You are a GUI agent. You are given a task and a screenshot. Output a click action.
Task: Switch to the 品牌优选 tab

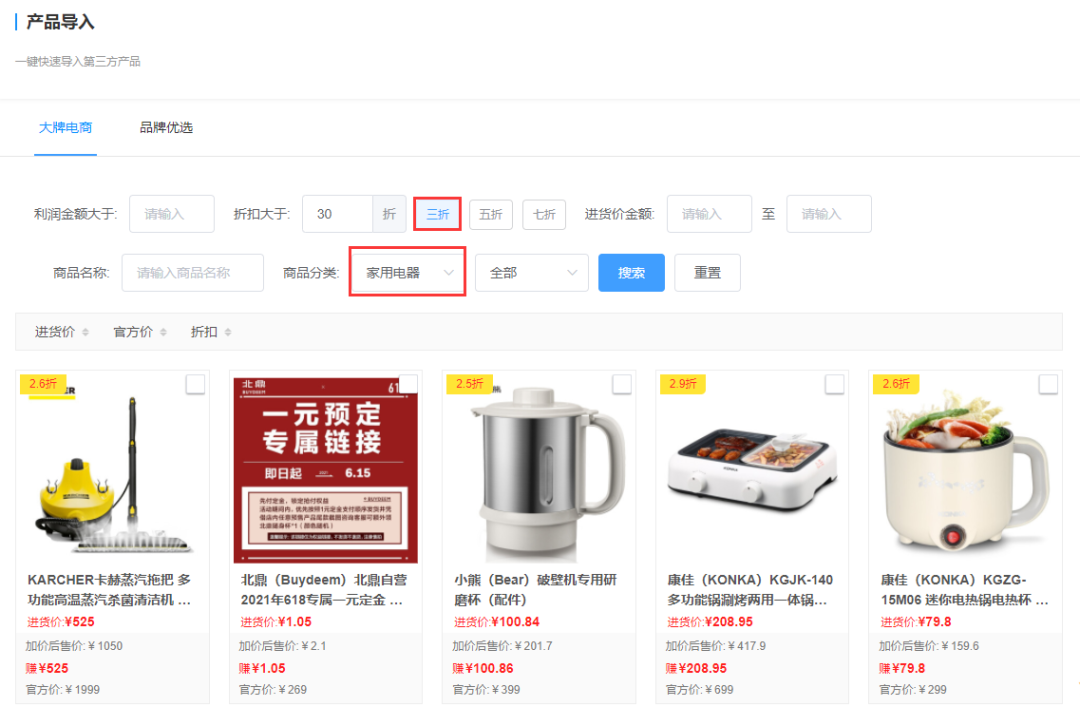pyautogui.click(x=166, y=127)
